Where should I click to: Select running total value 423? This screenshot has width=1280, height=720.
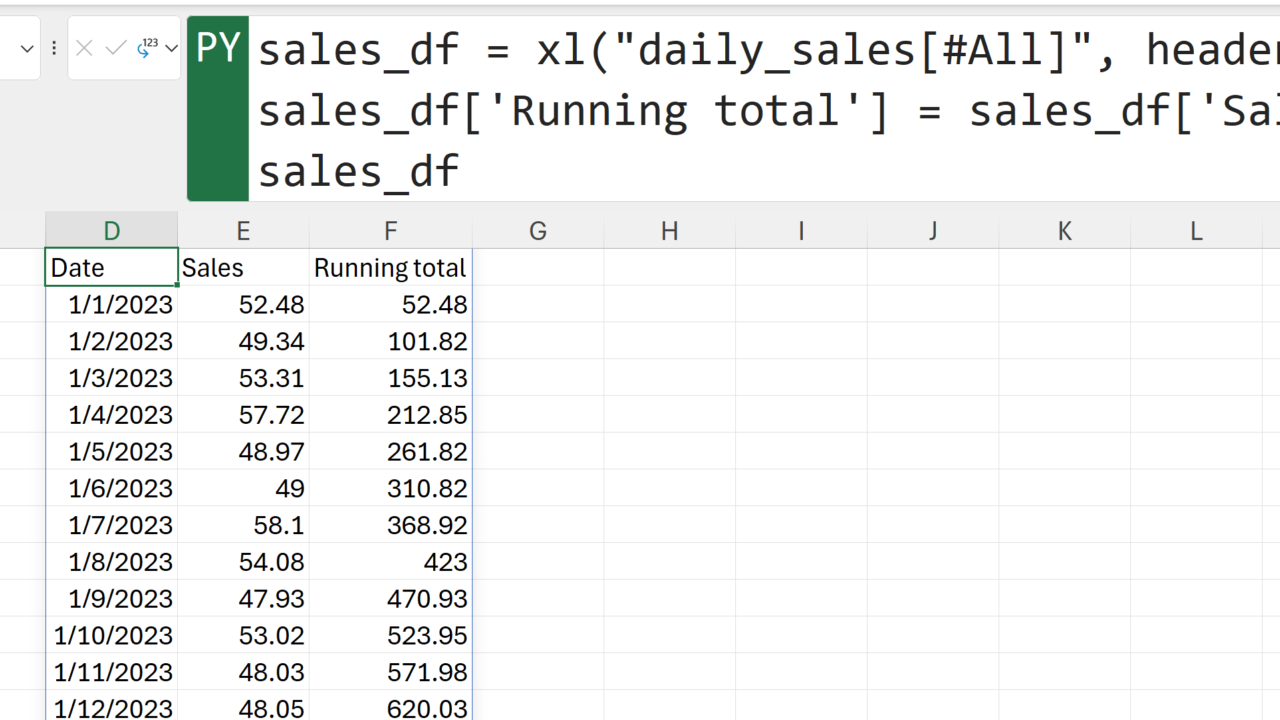[390, 562]
